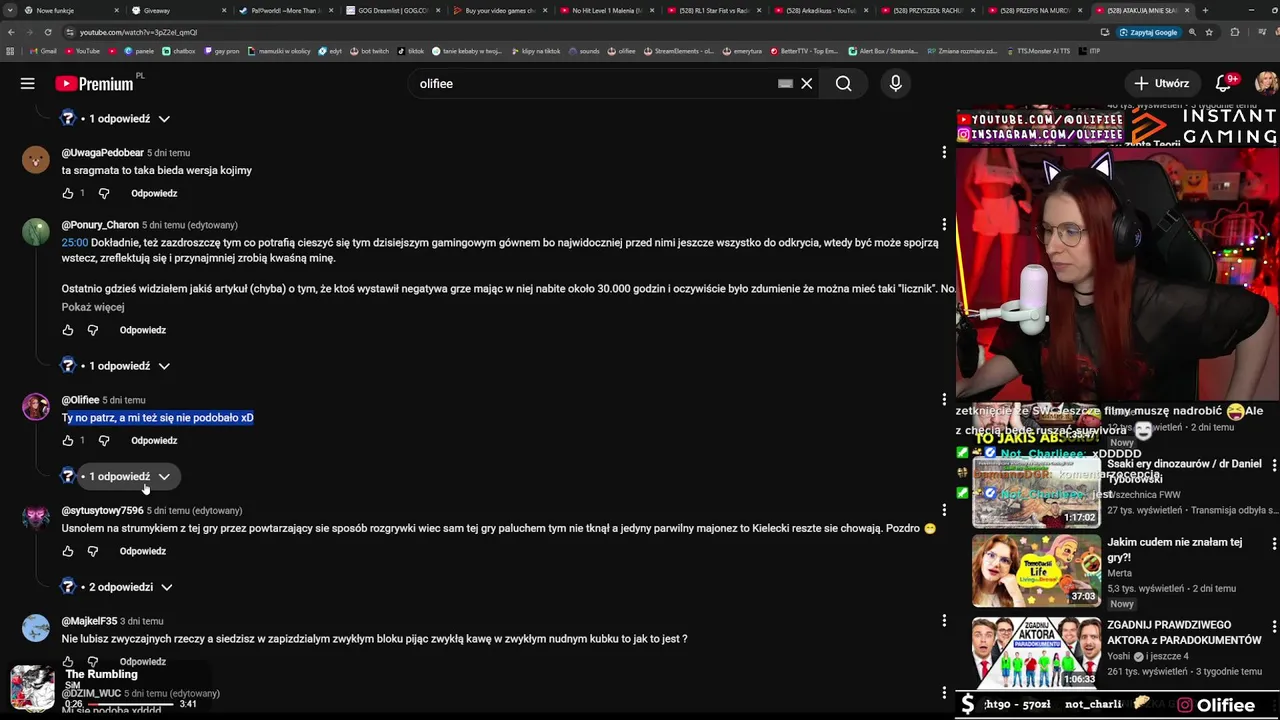The image size is (1280, 720).
Task: Open the YouTube hamburger guide menu
Action: (28, 84)
